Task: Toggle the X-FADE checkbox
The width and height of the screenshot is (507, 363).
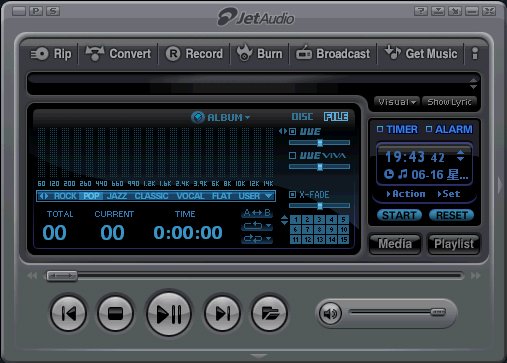Action: pyautogui.click(x=292, y=194)
